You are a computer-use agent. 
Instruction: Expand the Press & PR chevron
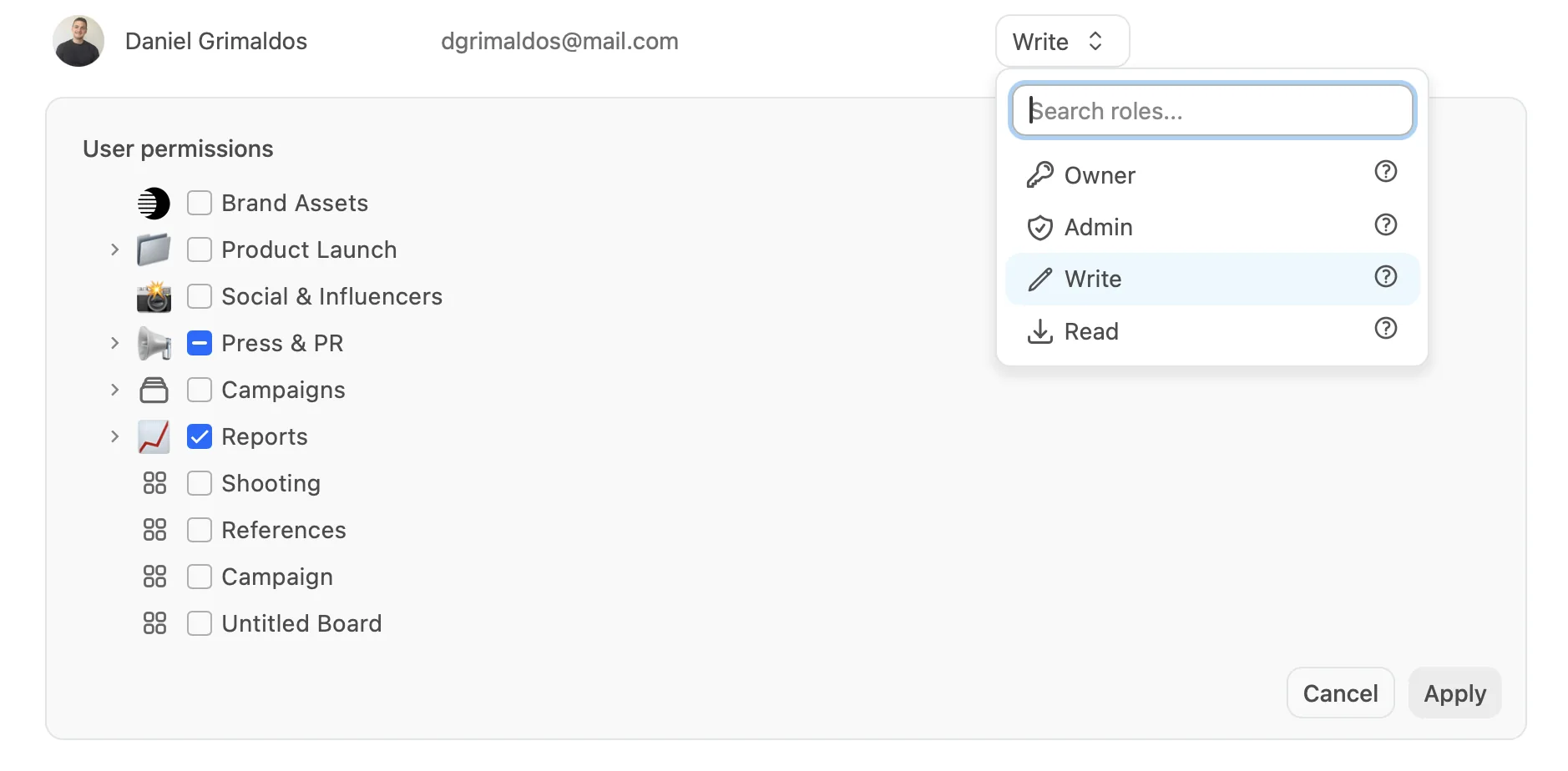pyautogui.click(x=115, y=343)
